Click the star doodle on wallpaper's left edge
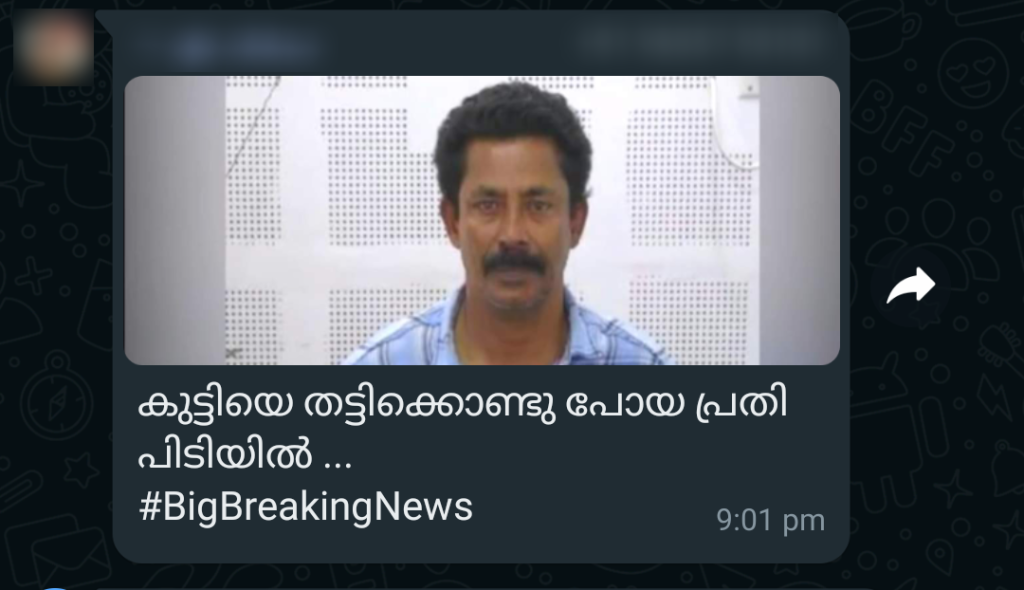The width and height of the screenshot is (1024, 590). point(21,183)
